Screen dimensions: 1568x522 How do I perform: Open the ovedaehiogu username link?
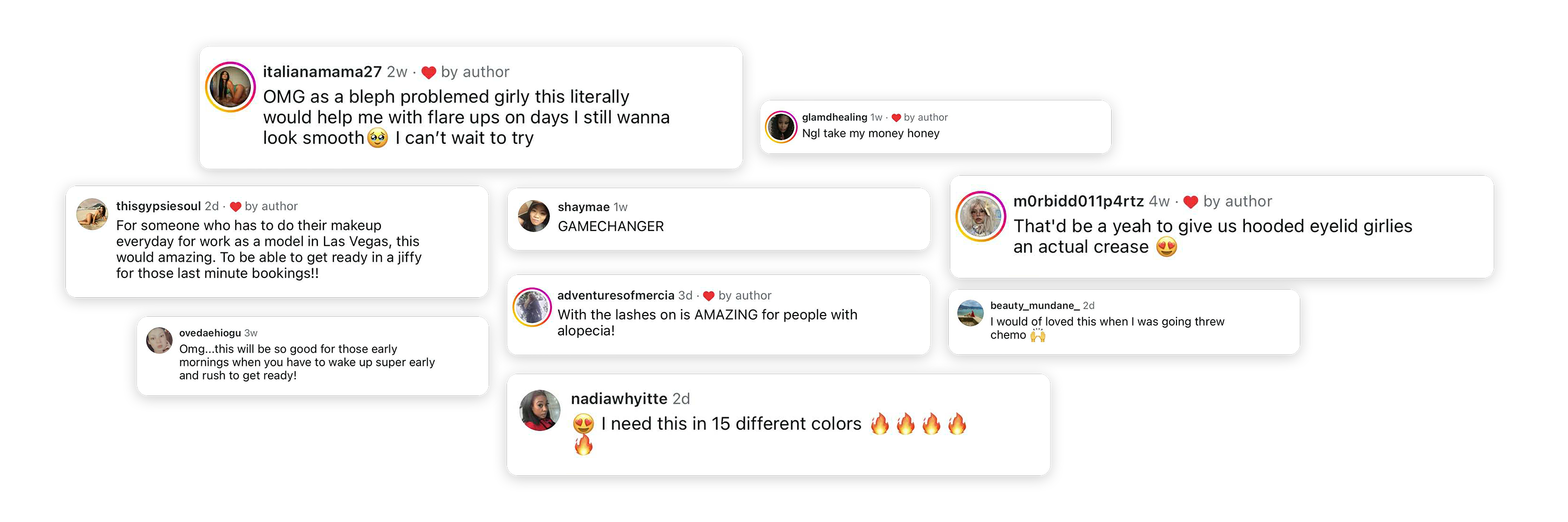210,333
